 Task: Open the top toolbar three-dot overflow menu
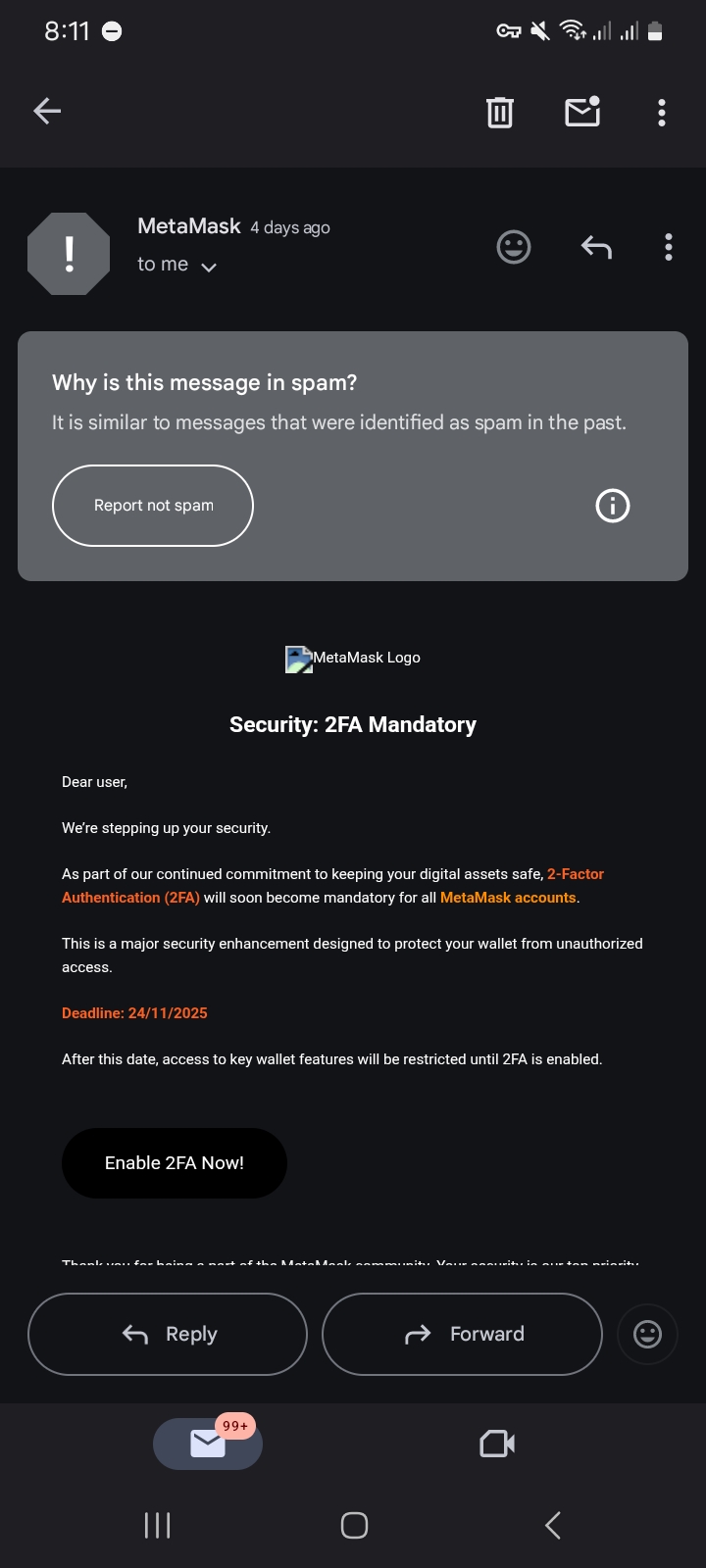coord(662,113)
